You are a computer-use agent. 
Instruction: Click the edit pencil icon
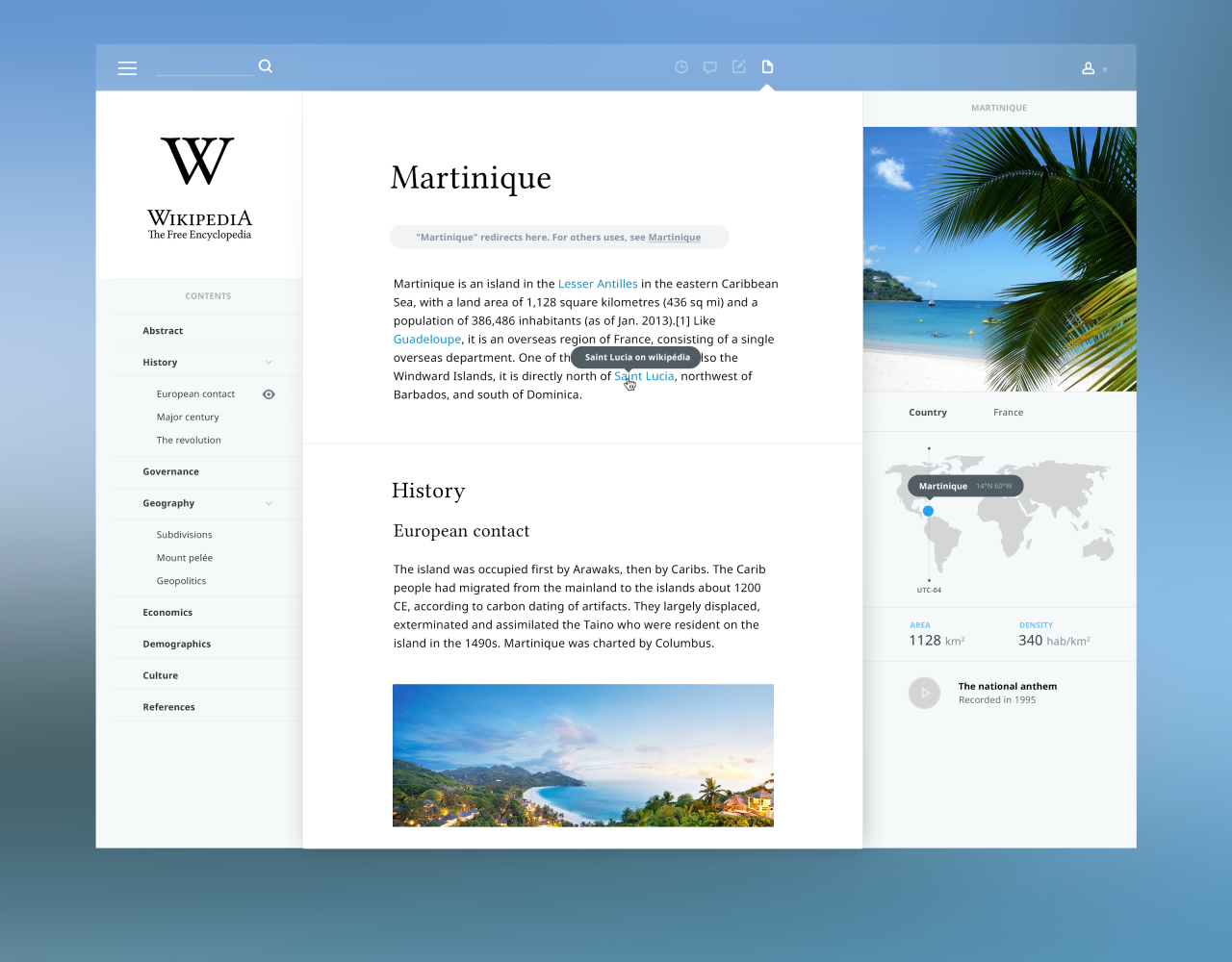739,67
